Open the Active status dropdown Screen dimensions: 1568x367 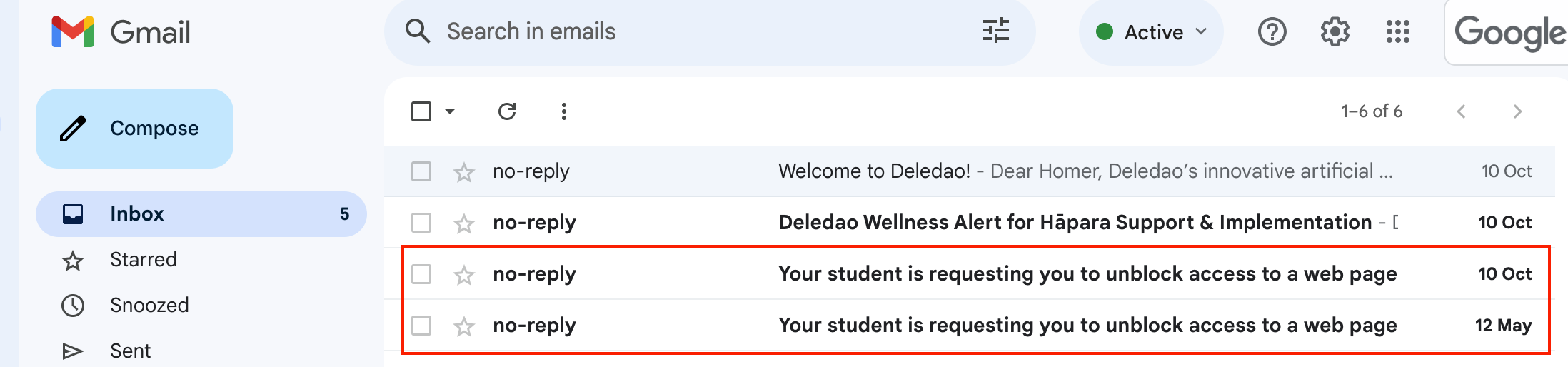coord(1151,32)
